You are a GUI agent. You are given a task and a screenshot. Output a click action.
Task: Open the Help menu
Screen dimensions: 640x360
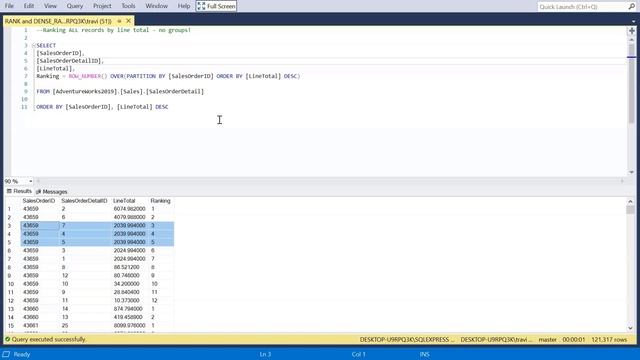(184, 6)
